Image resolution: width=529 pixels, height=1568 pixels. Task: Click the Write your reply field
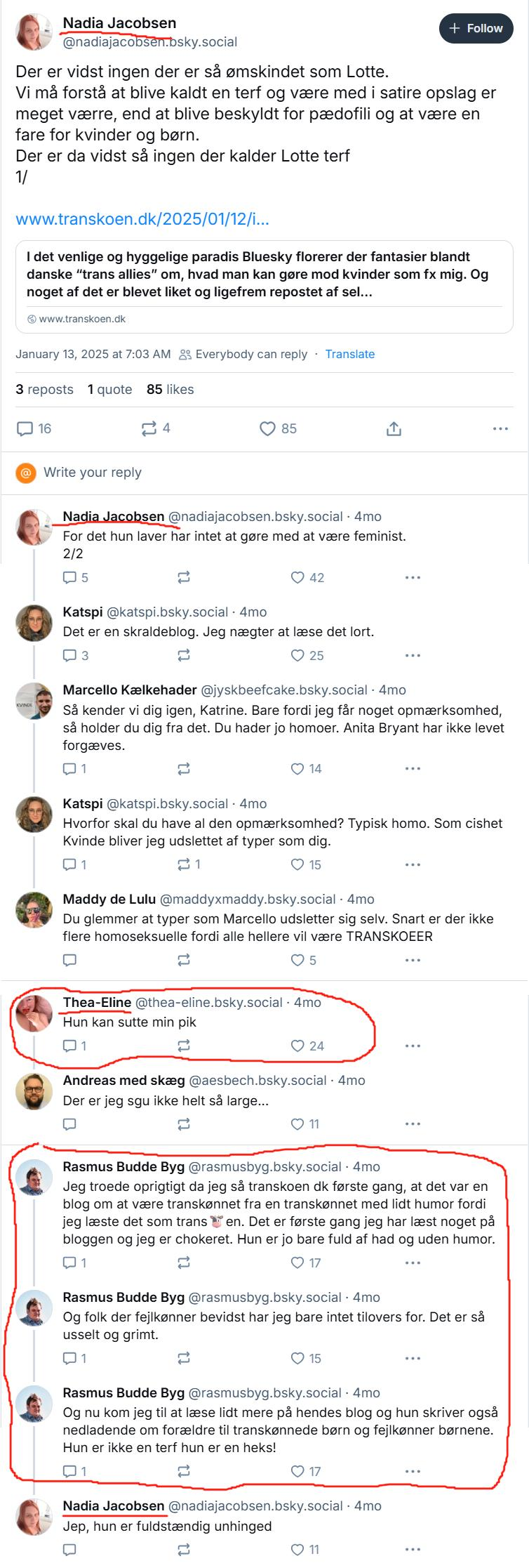[93, 473]
